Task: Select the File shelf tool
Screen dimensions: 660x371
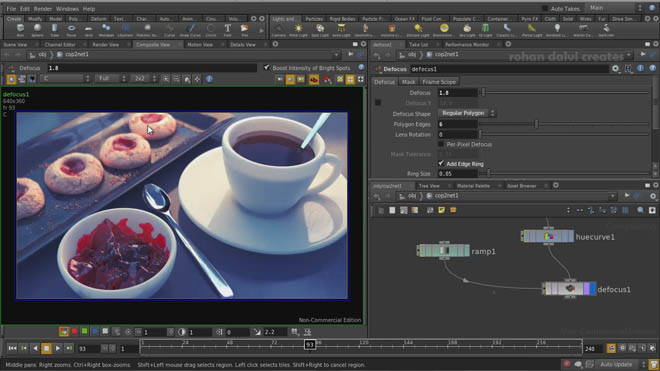Action: pos(245,30)
